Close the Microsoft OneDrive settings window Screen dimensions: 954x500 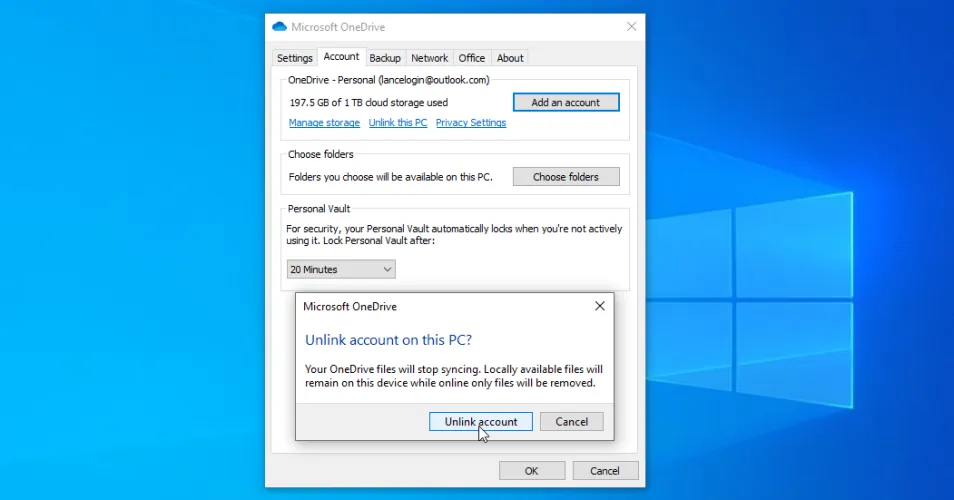631,27
